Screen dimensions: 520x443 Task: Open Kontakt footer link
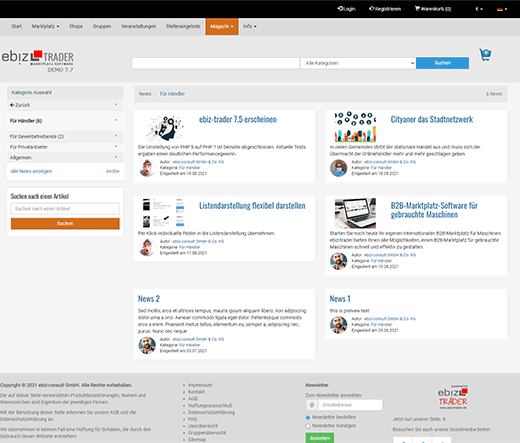tap(196, 392)
